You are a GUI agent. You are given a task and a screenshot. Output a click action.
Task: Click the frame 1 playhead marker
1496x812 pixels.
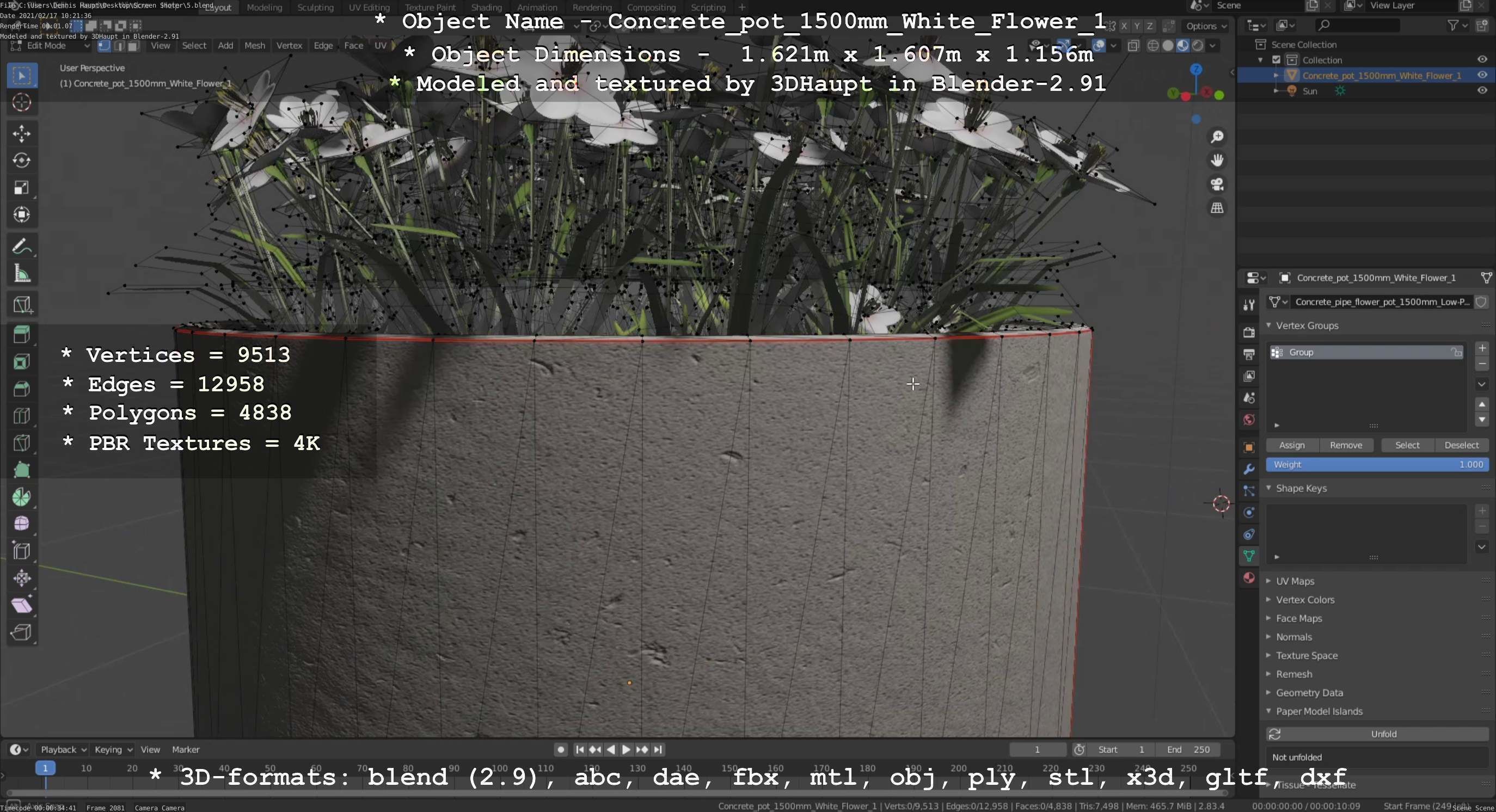tap(45, 768)
